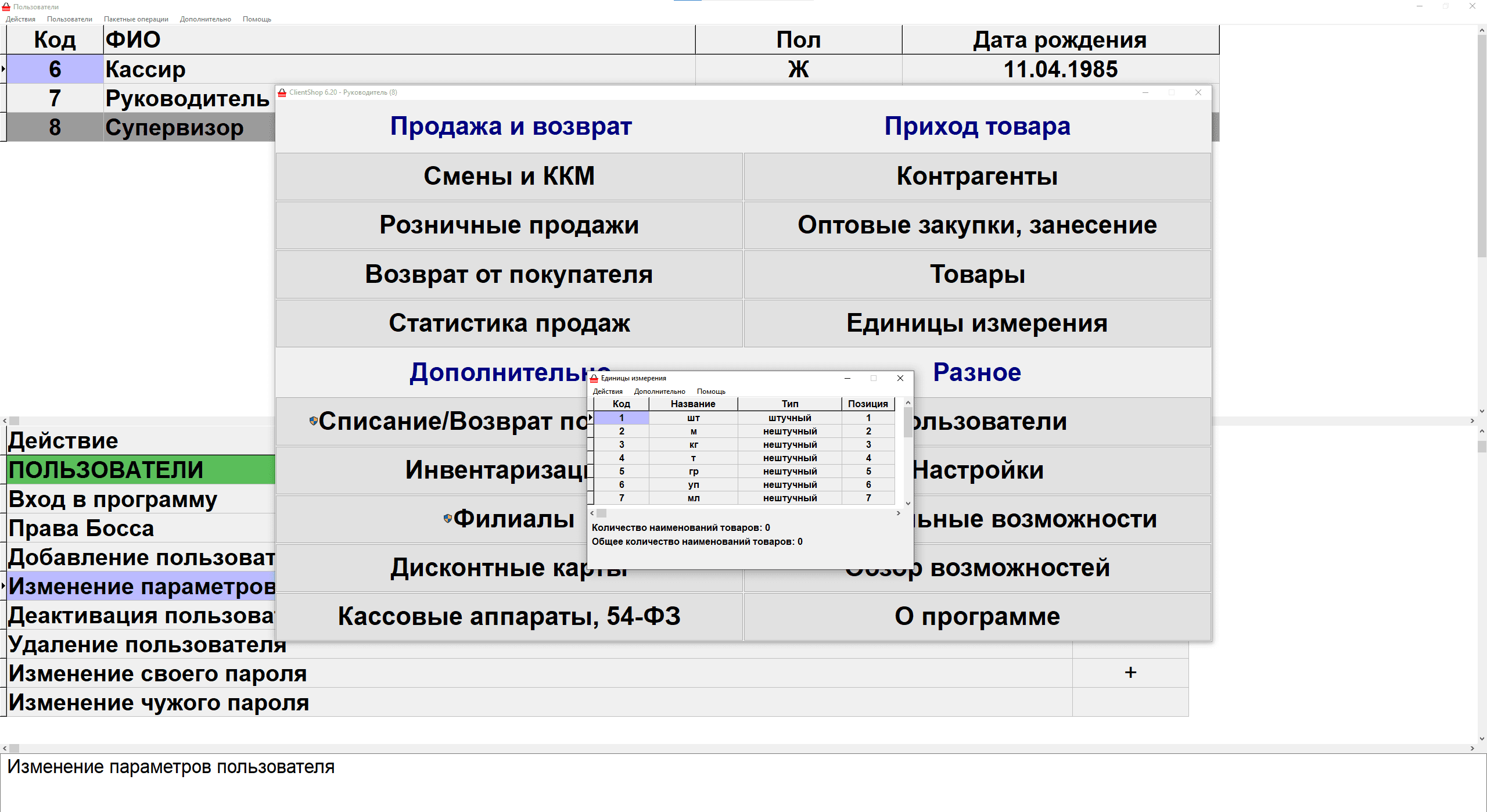Open Действия menu in Единицы измерения window
Image resolution: width=1487 pixels, height=812 pixels.
pos(607,391)
